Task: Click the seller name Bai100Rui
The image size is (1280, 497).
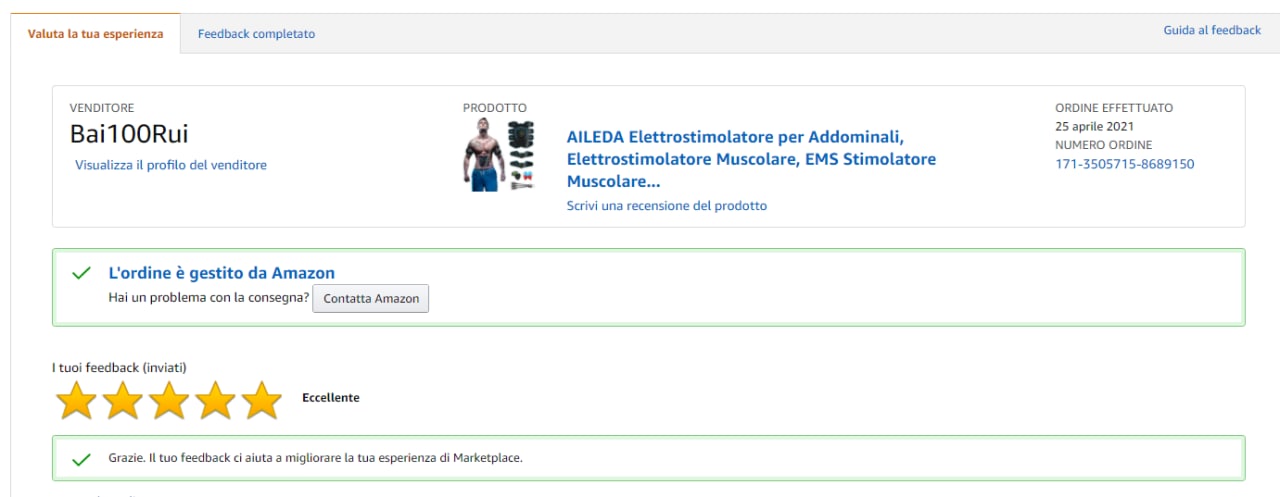Action: pos(129,135)
